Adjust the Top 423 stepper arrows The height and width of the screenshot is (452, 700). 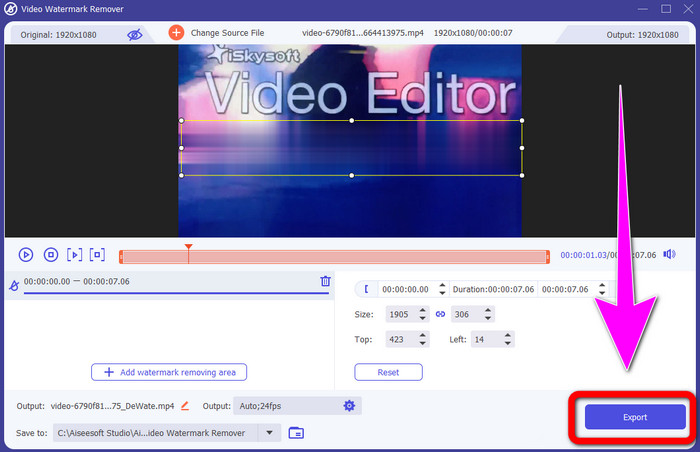point(422,339)
